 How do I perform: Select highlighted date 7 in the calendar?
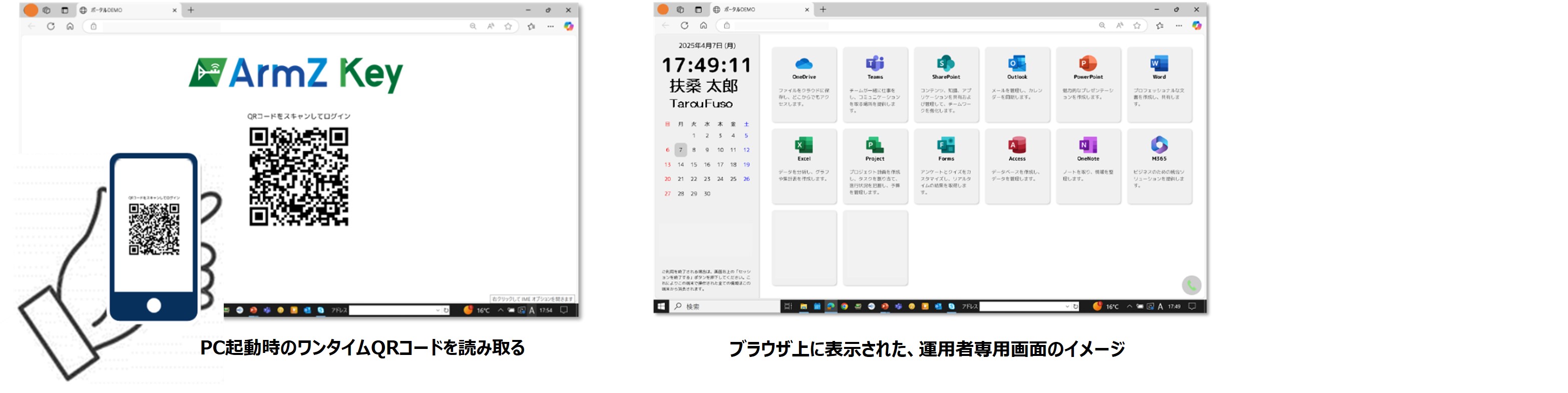click(x=680, y=150)
